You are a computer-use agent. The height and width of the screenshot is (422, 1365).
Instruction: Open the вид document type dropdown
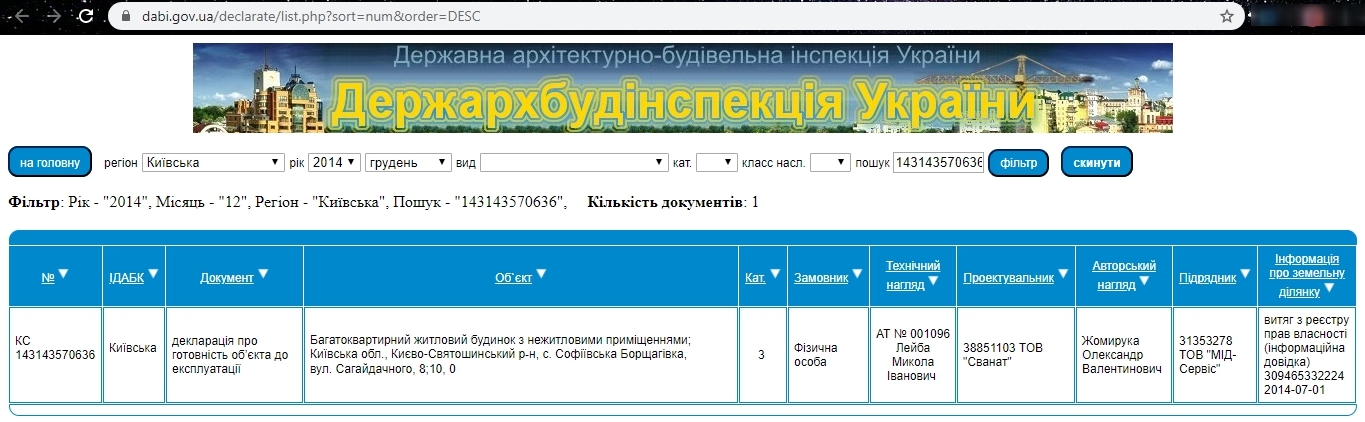[574, 162]
